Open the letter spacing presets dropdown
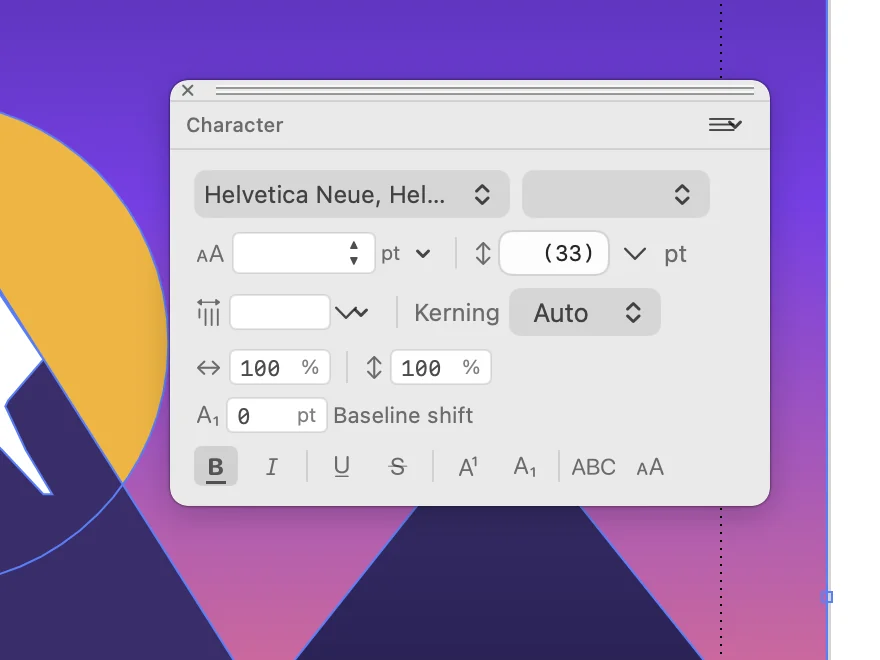Viewport: 880px width, 660px height. [352, 312]
